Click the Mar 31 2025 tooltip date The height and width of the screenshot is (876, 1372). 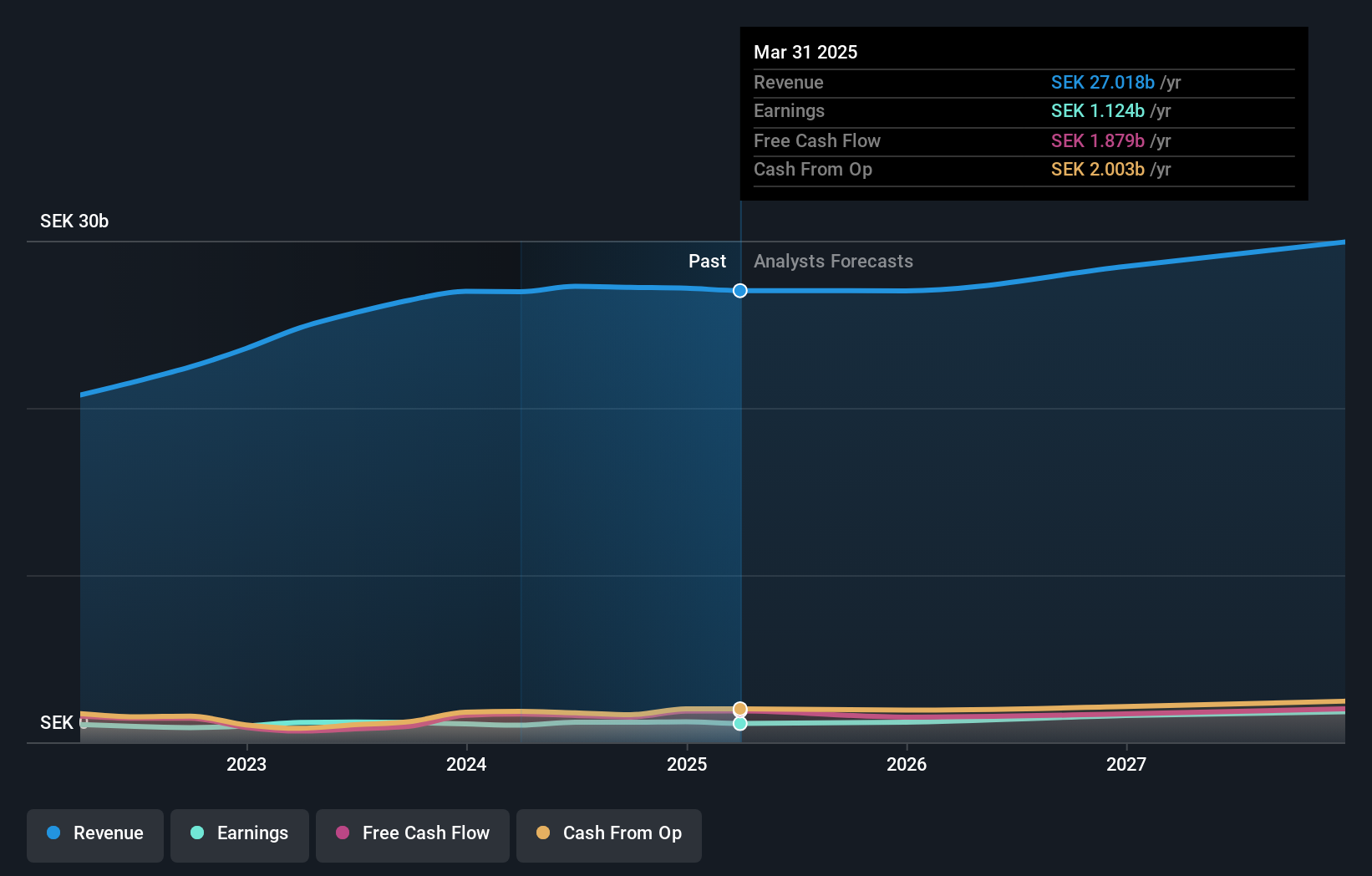point(805,52)
